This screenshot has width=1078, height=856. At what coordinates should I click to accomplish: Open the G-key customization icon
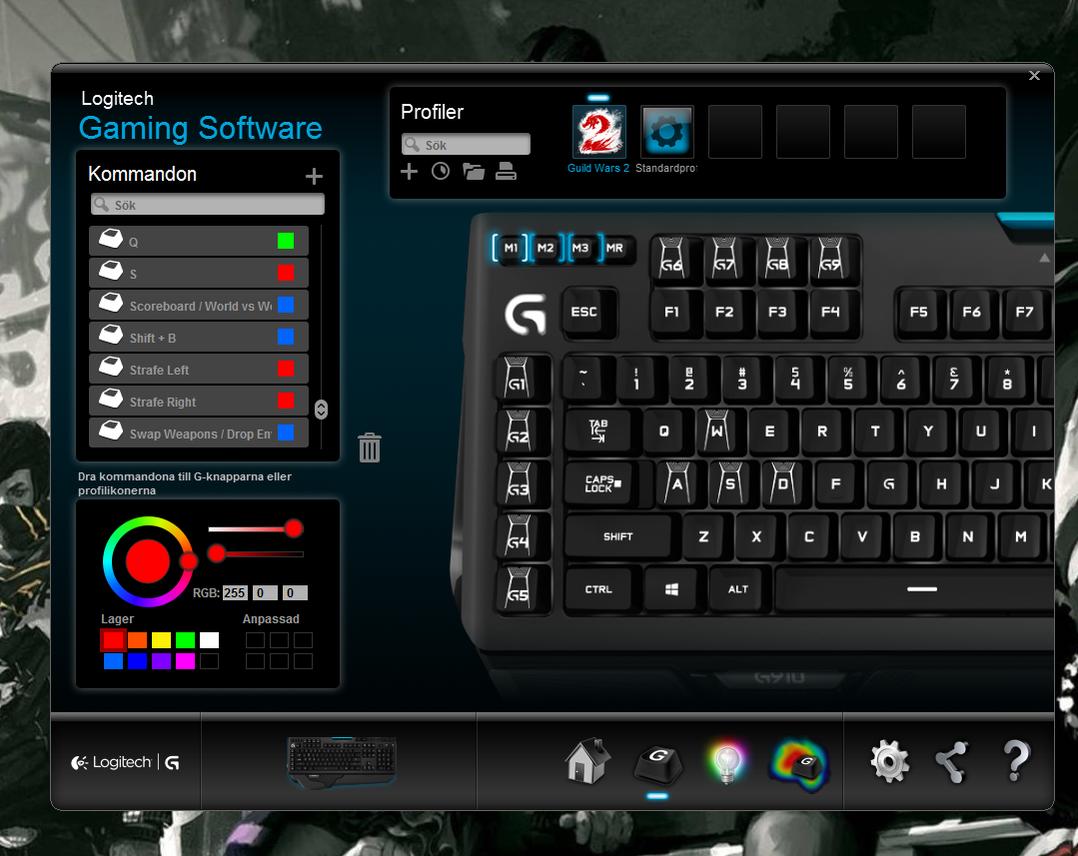[x=657, y=763]
